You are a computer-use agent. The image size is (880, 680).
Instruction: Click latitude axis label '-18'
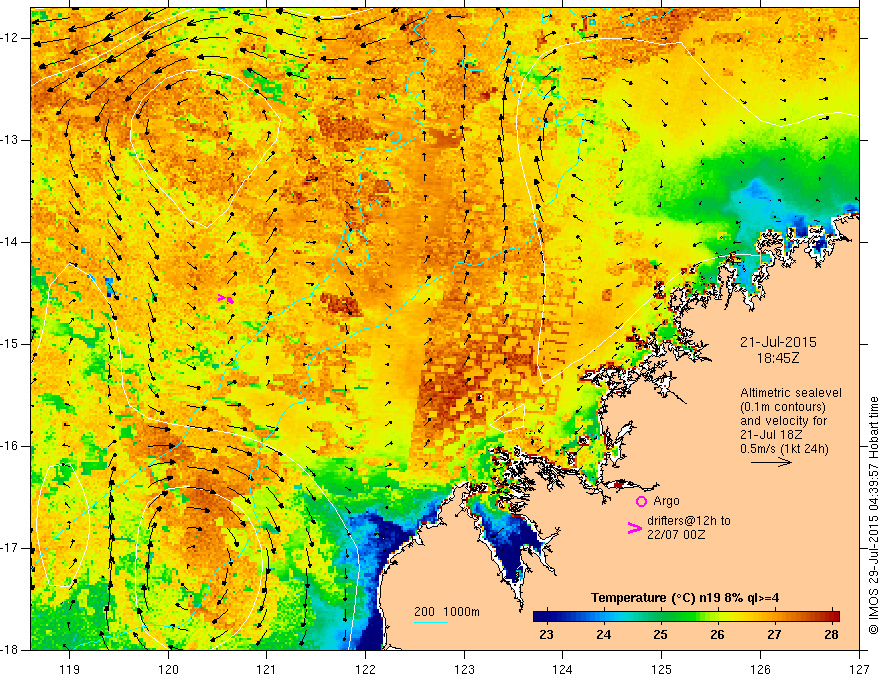tap(11, 650)
